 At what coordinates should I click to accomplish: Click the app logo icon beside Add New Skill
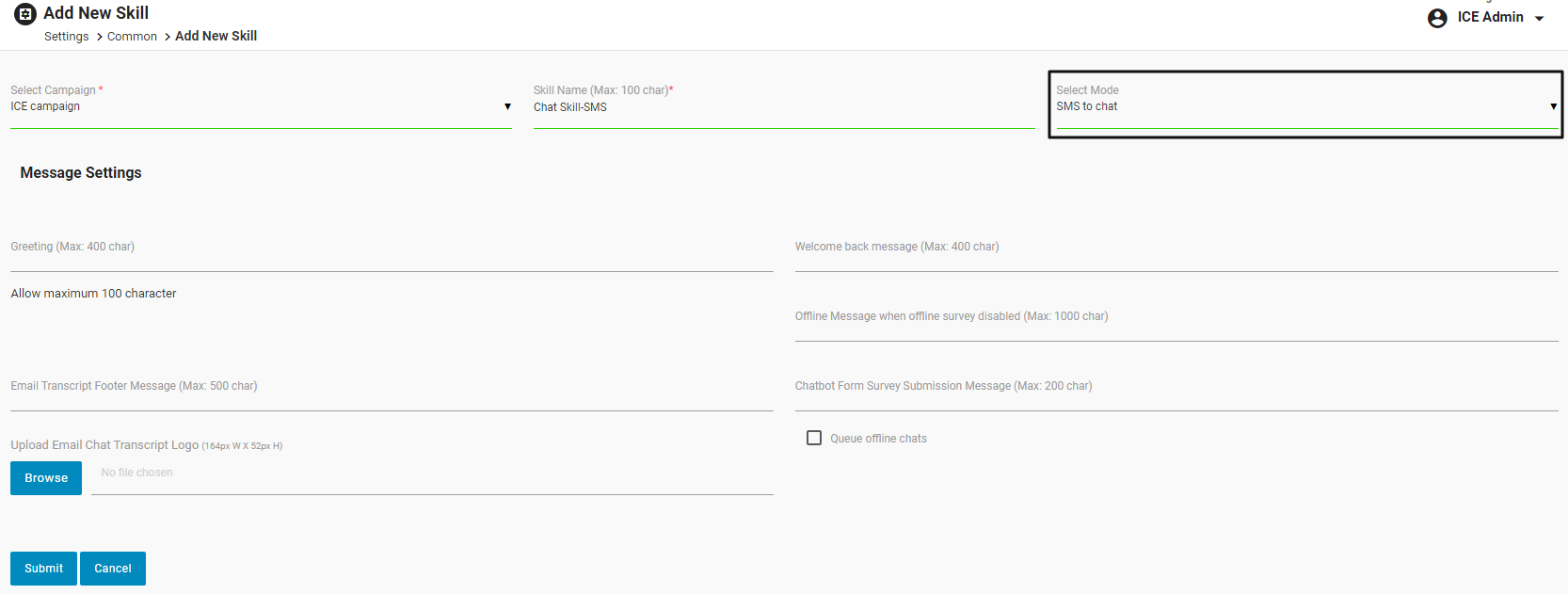[25, 14]
